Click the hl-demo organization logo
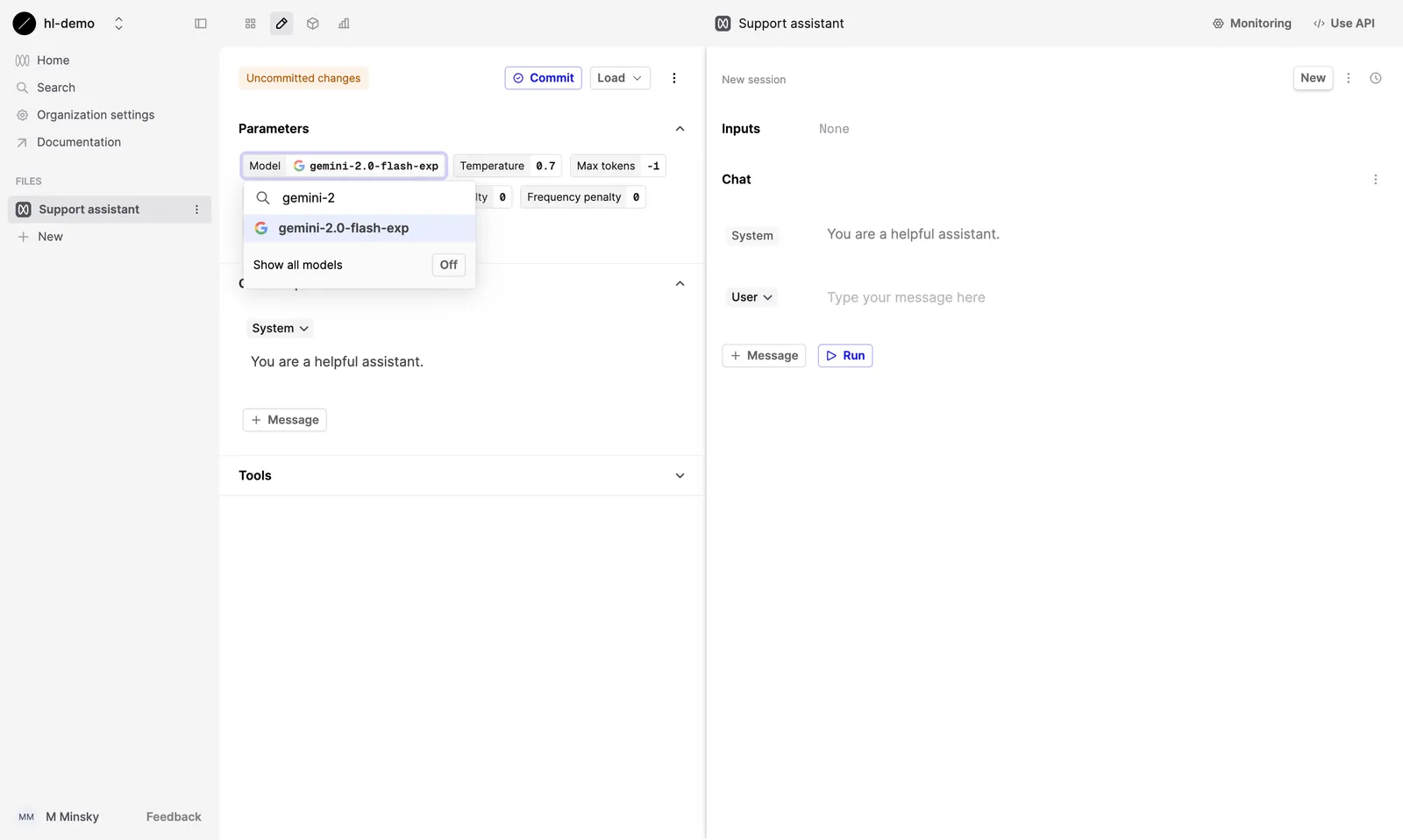The image size is (1403, 840). pos(25,24)
